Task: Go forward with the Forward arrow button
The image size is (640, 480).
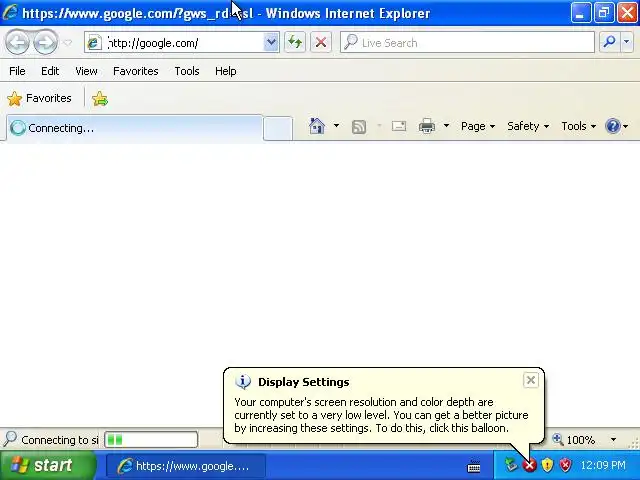Action: click(x=45, y=42)
